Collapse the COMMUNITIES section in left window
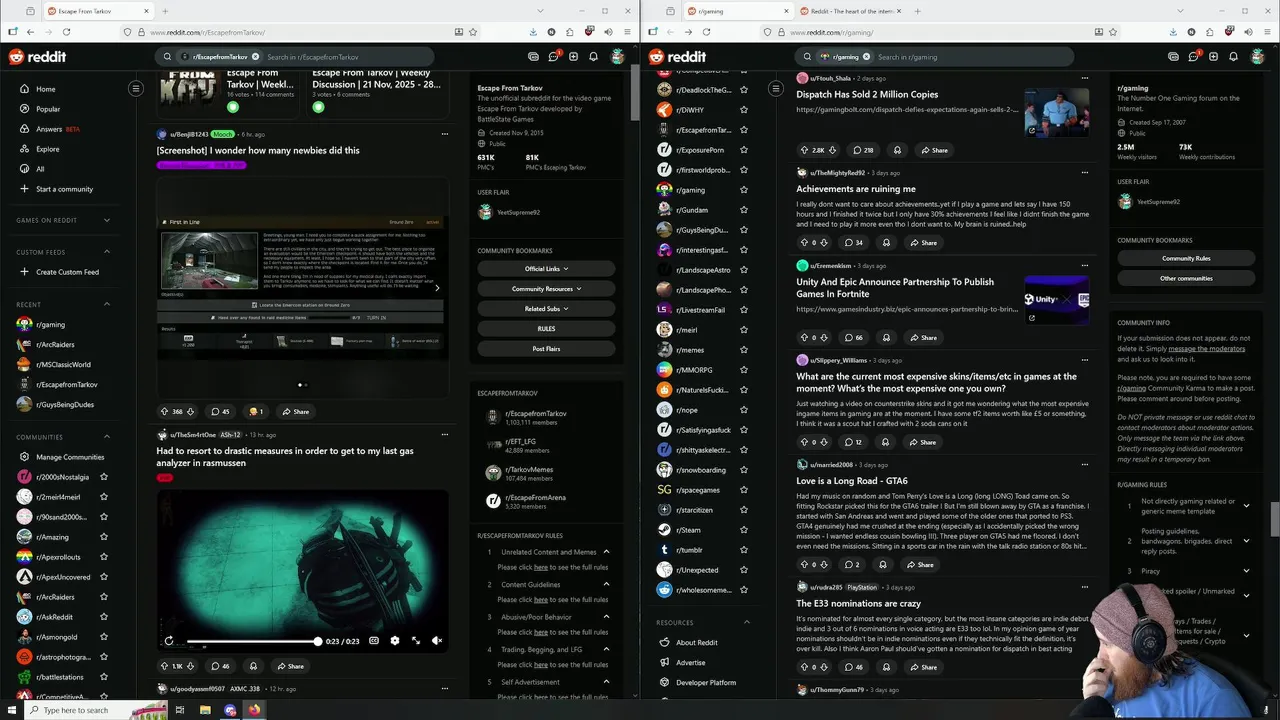The height and width of the screenshot is (720, 1280). click(x=107, y=437)
